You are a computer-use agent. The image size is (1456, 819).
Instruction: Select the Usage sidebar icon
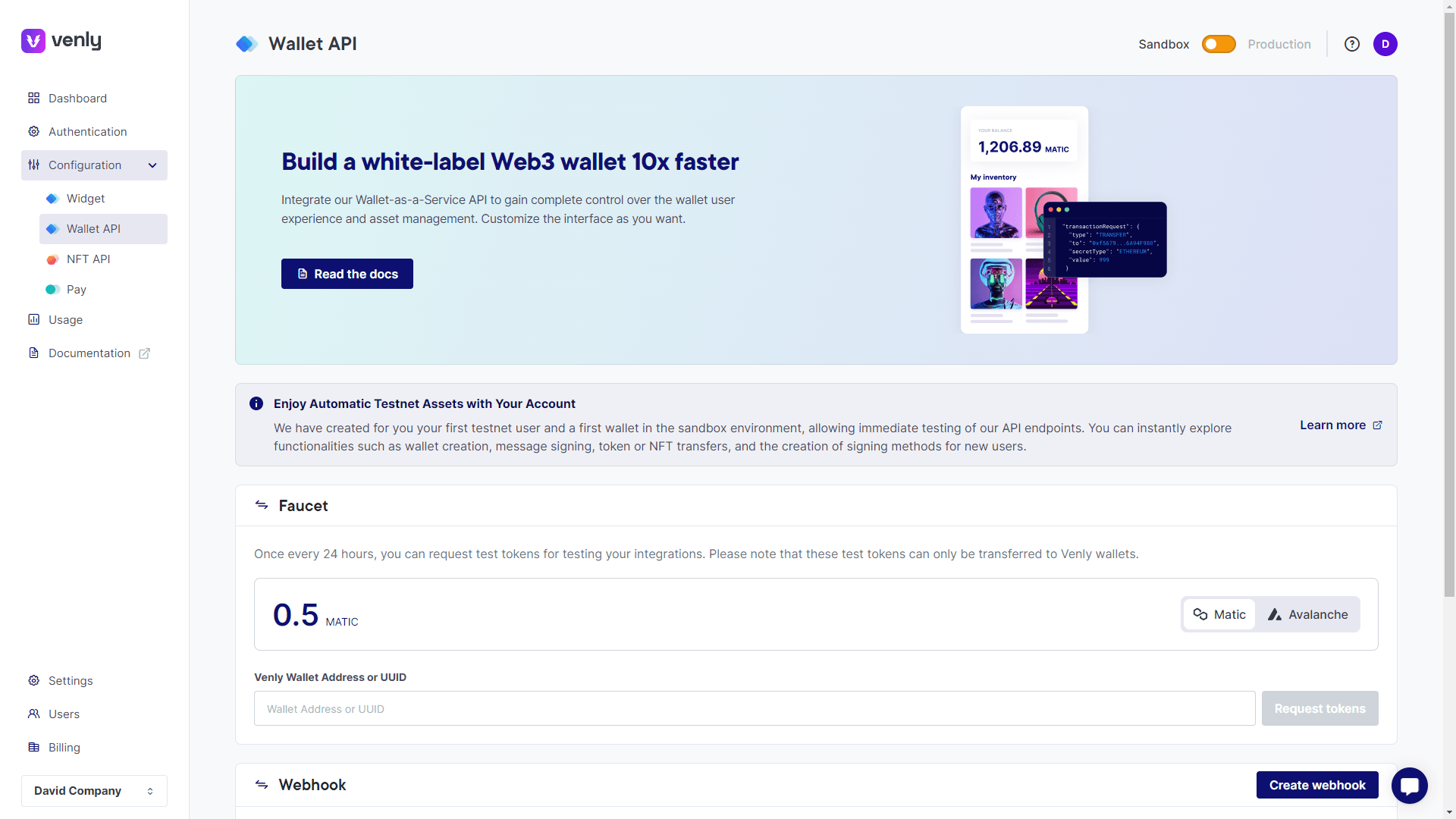point(34,319)
